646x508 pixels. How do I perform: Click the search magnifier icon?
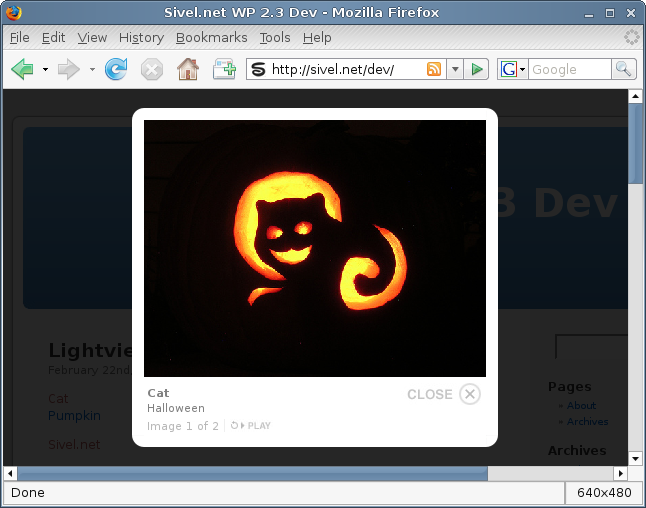point(624,69)
